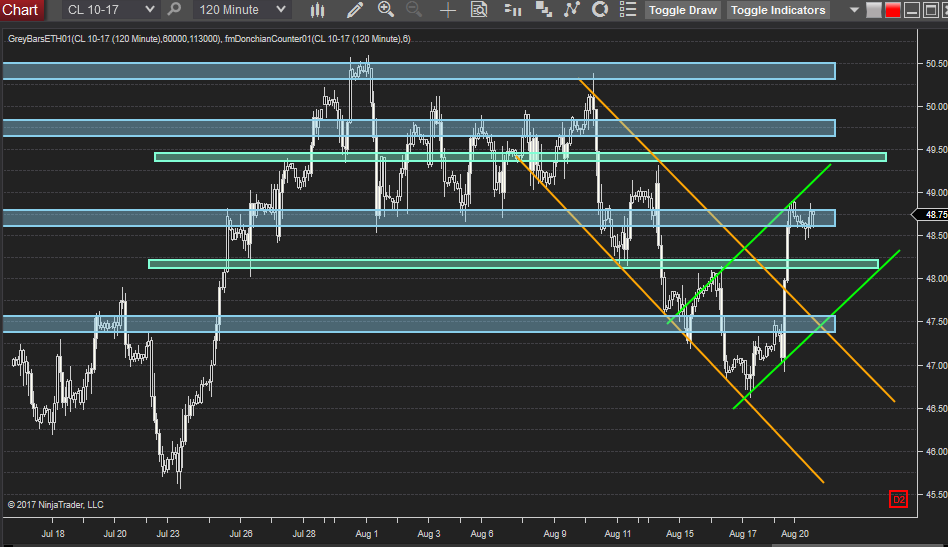Click the Jul 23 date label
This screenshot has height=547, width=948.
point(168,534)
